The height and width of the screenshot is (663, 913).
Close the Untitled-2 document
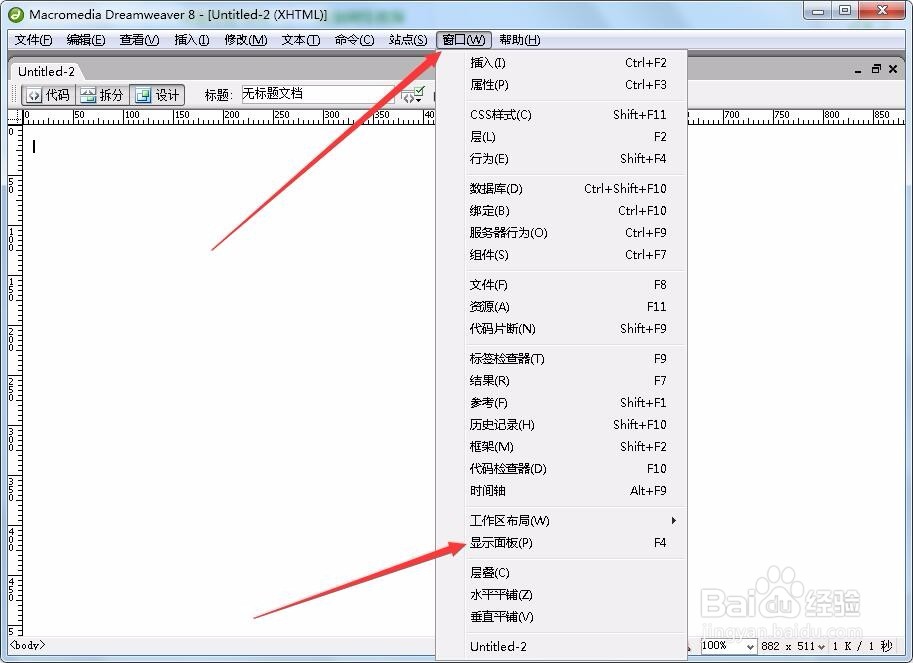893,69
